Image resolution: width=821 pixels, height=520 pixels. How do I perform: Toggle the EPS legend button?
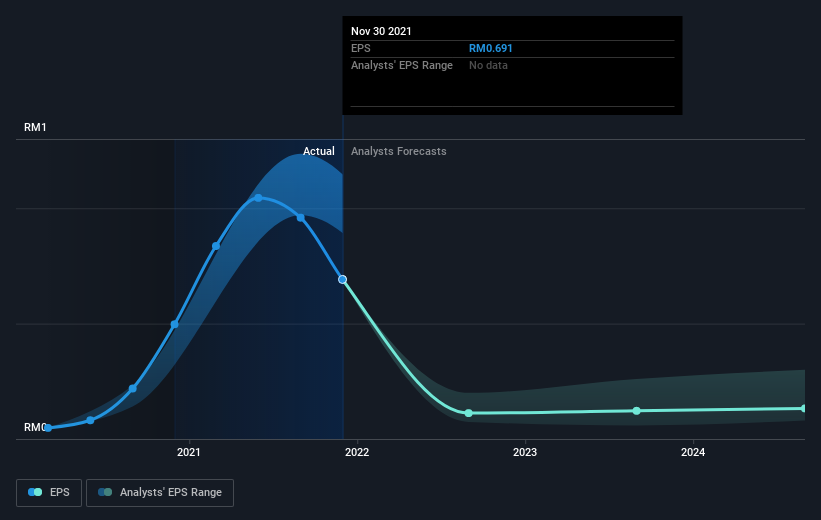click(49, 493)
